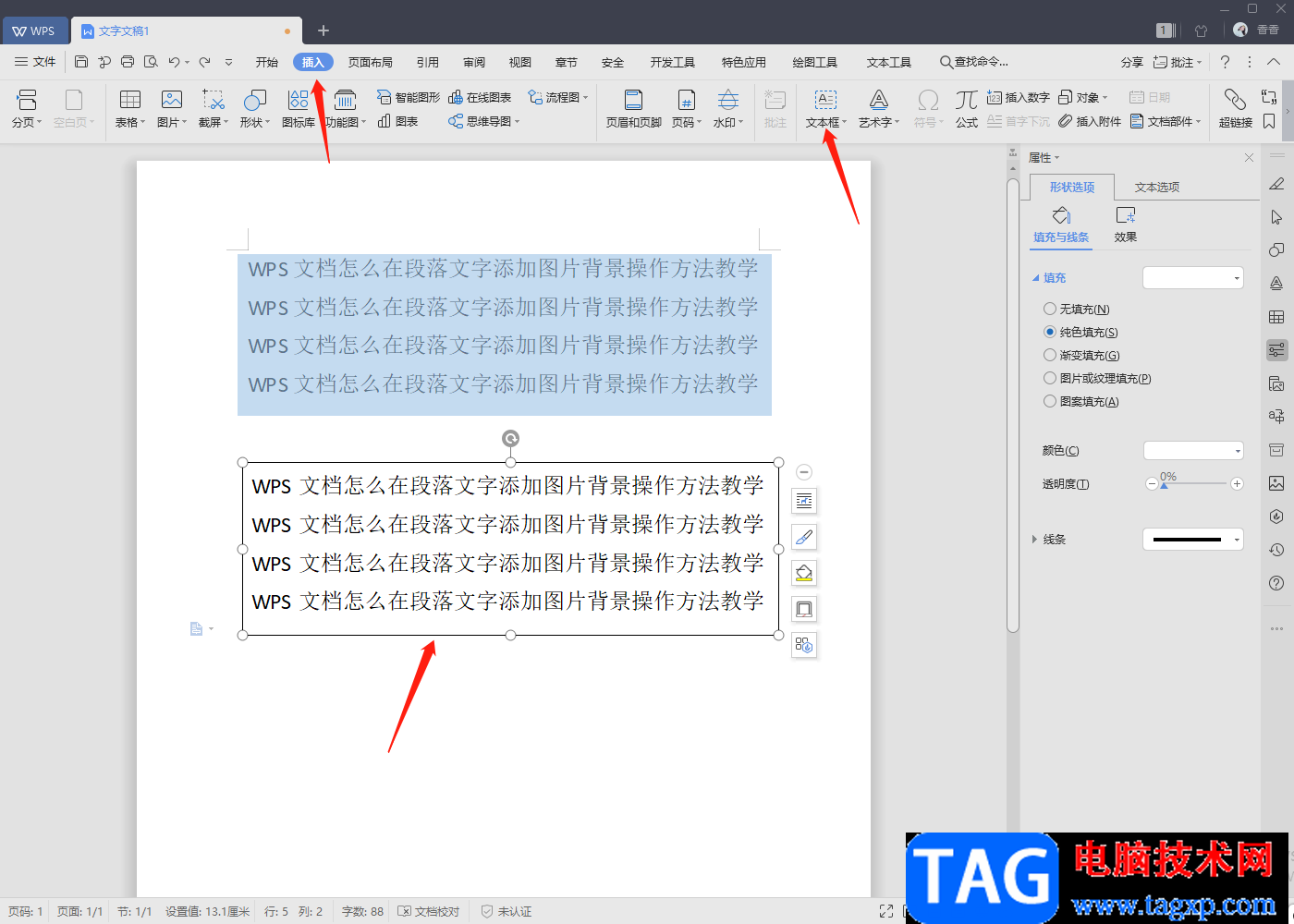The height and width of the screenshot is (924, 1294).
Task: Open the 颜色 color dropdown
Action: (1193, 451)
